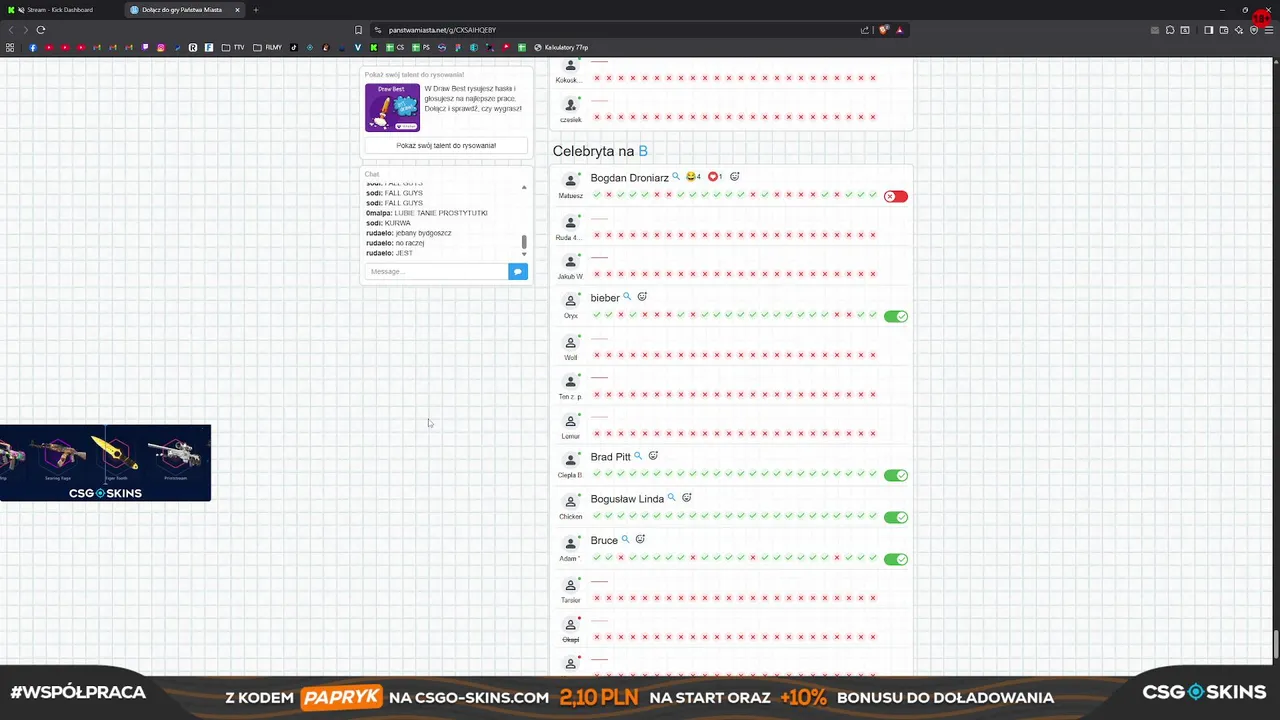
Task: Click Draw Best ad thumbnail
Action: [x=392, y=107]
